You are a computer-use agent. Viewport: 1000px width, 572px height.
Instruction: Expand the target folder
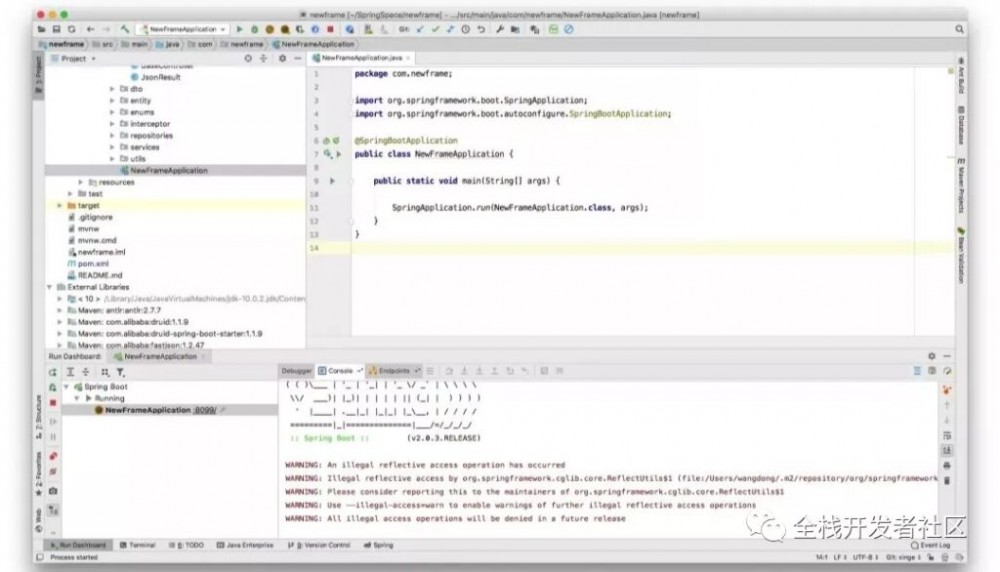pos(60,206)
